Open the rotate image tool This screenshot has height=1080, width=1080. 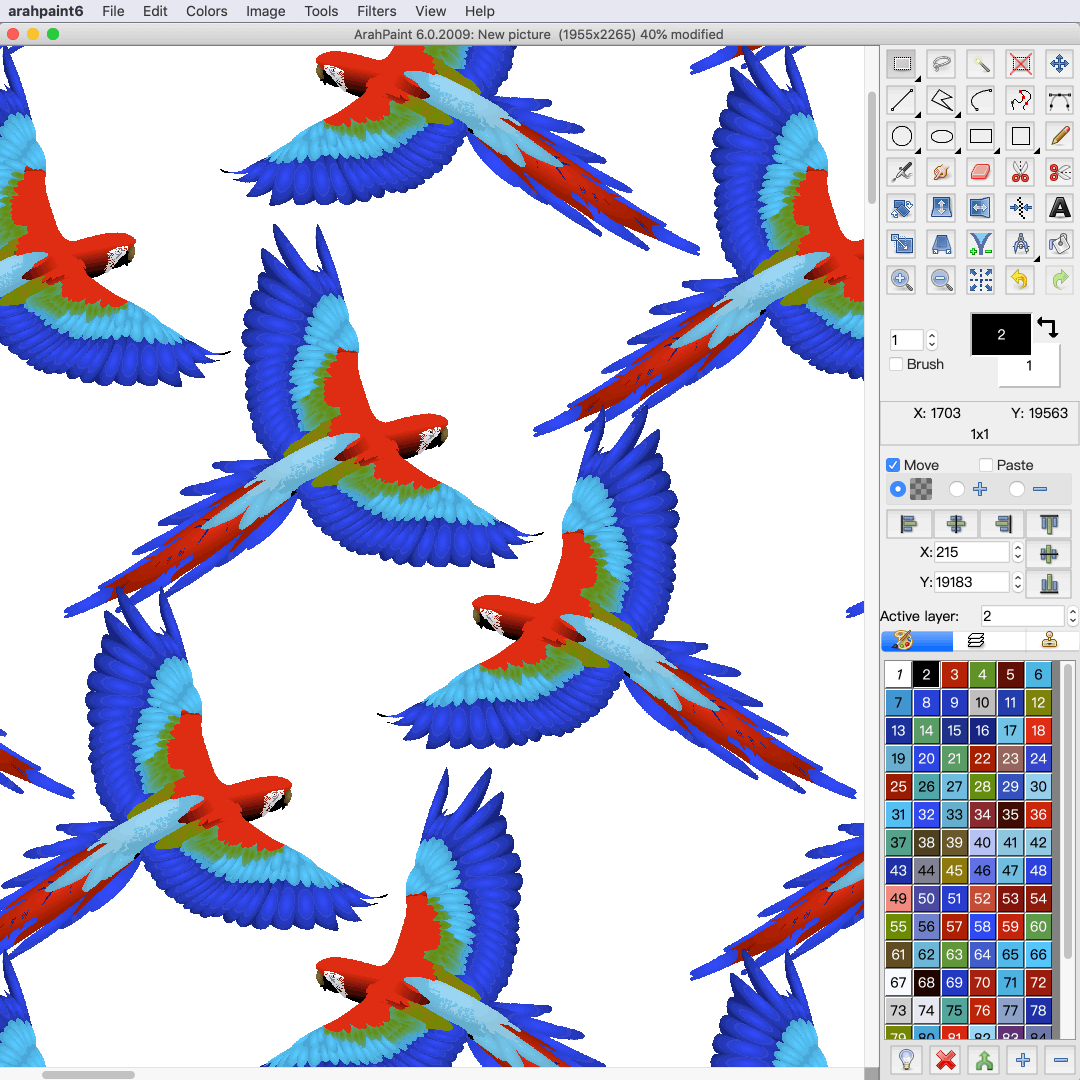(x=902, y=207)
